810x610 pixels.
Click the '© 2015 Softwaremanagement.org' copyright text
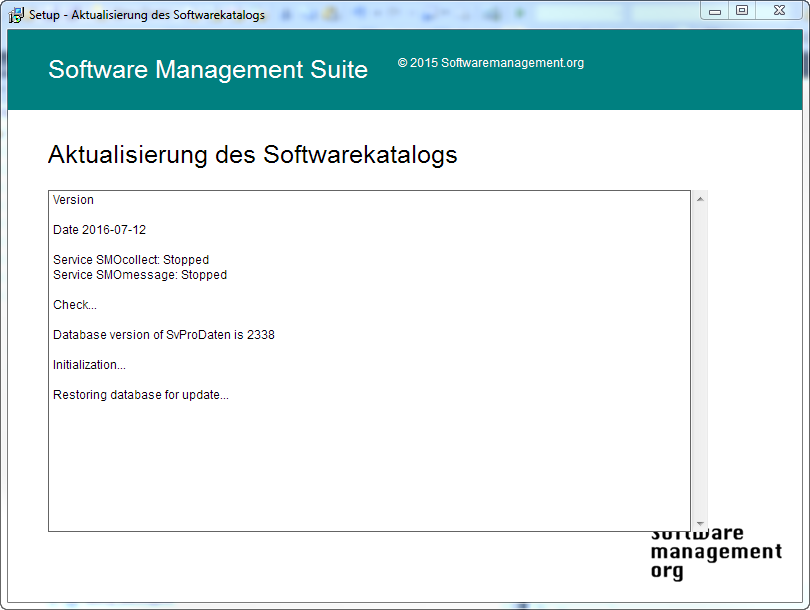490,63
